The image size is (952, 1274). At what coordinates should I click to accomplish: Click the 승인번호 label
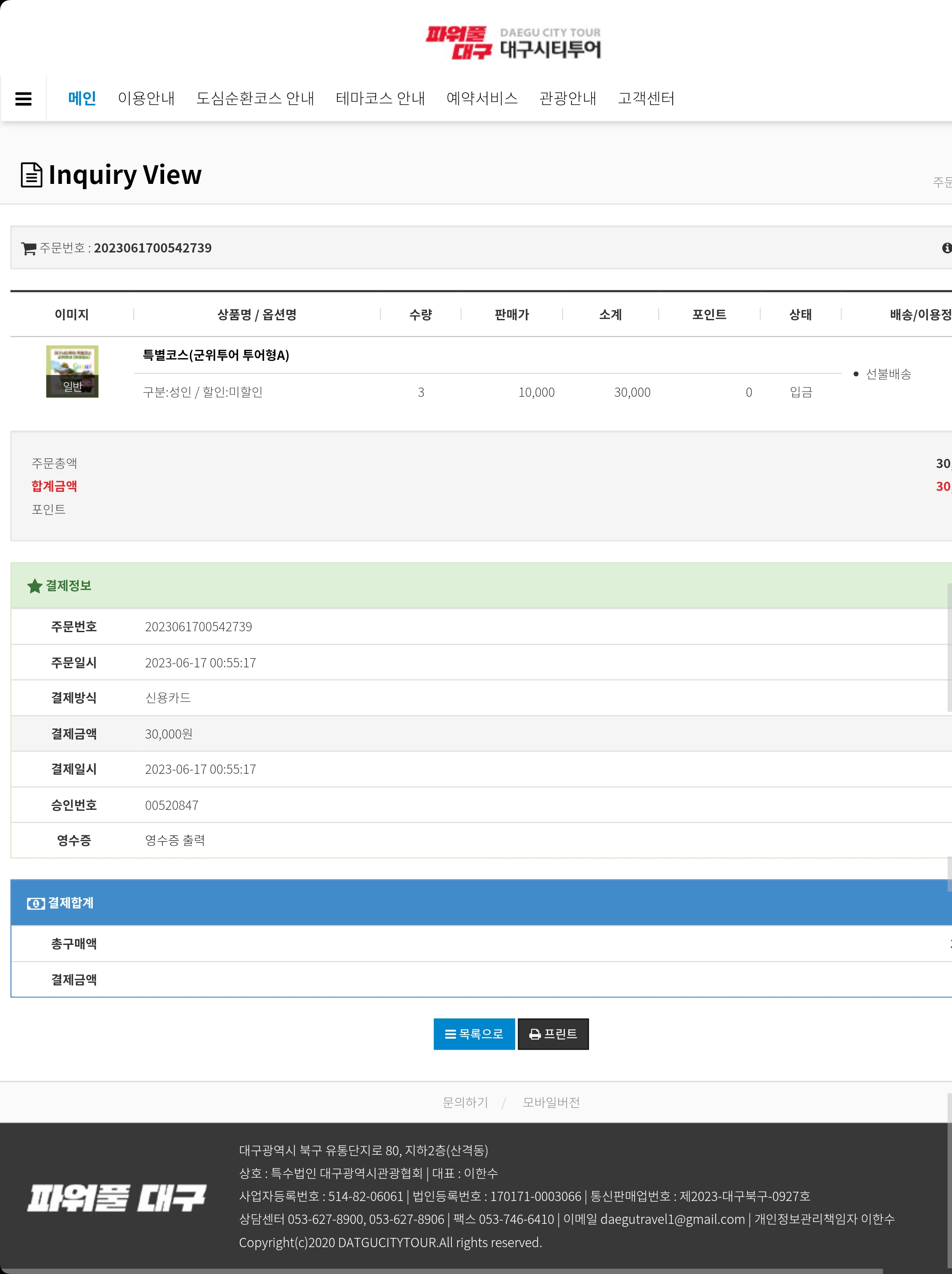74,805
